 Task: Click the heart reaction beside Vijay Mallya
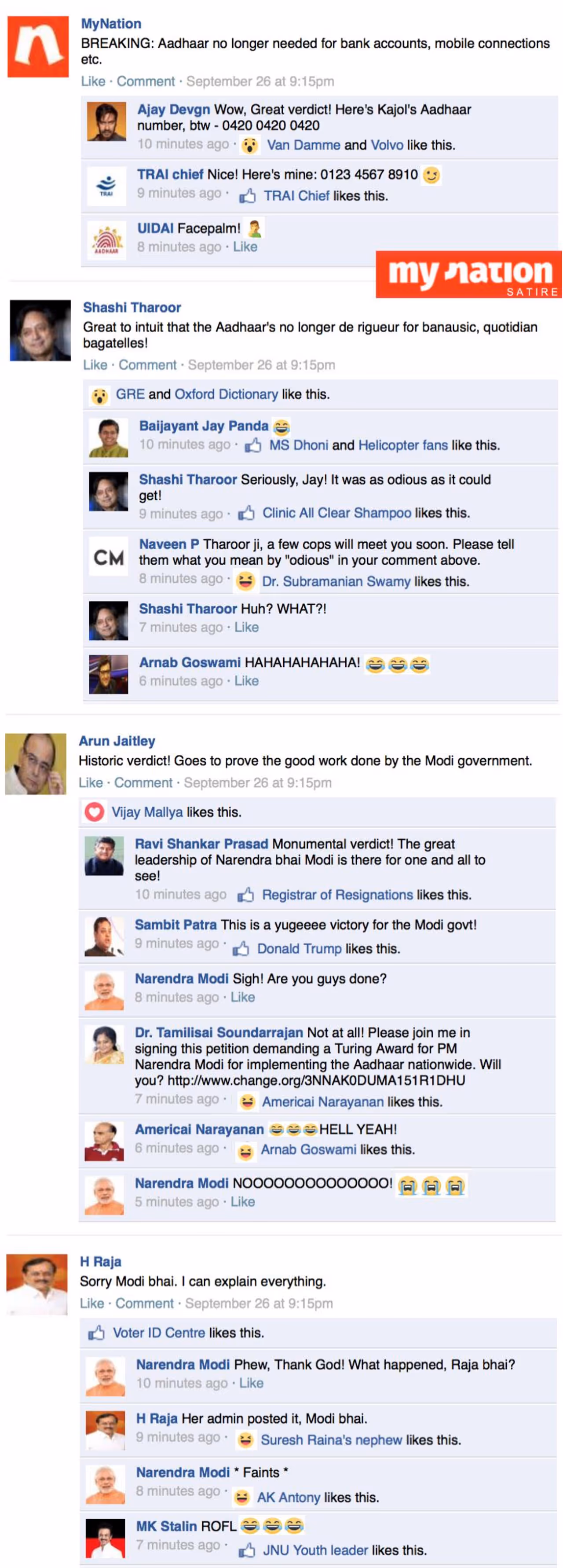point(94,812)
